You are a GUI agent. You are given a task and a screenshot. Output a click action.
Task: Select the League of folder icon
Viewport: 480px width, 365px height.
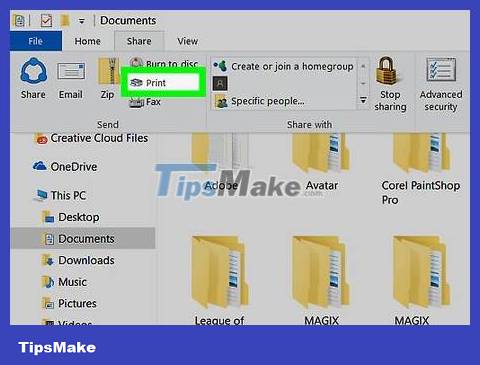click(220, 271)
